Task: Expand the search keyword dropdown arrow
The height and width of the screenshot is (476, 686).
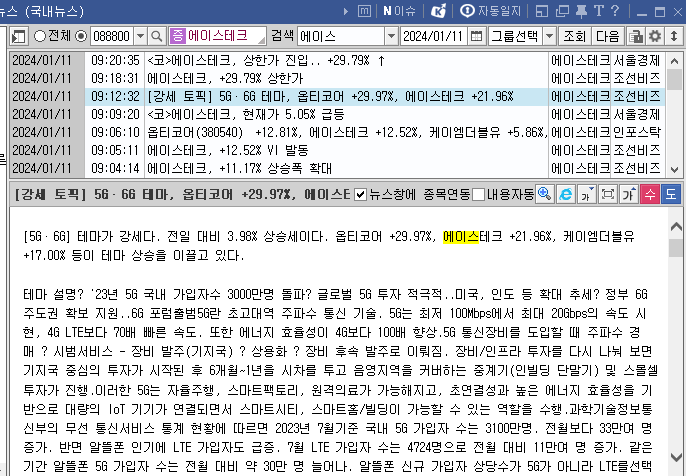Action: (x=391, y=36)
